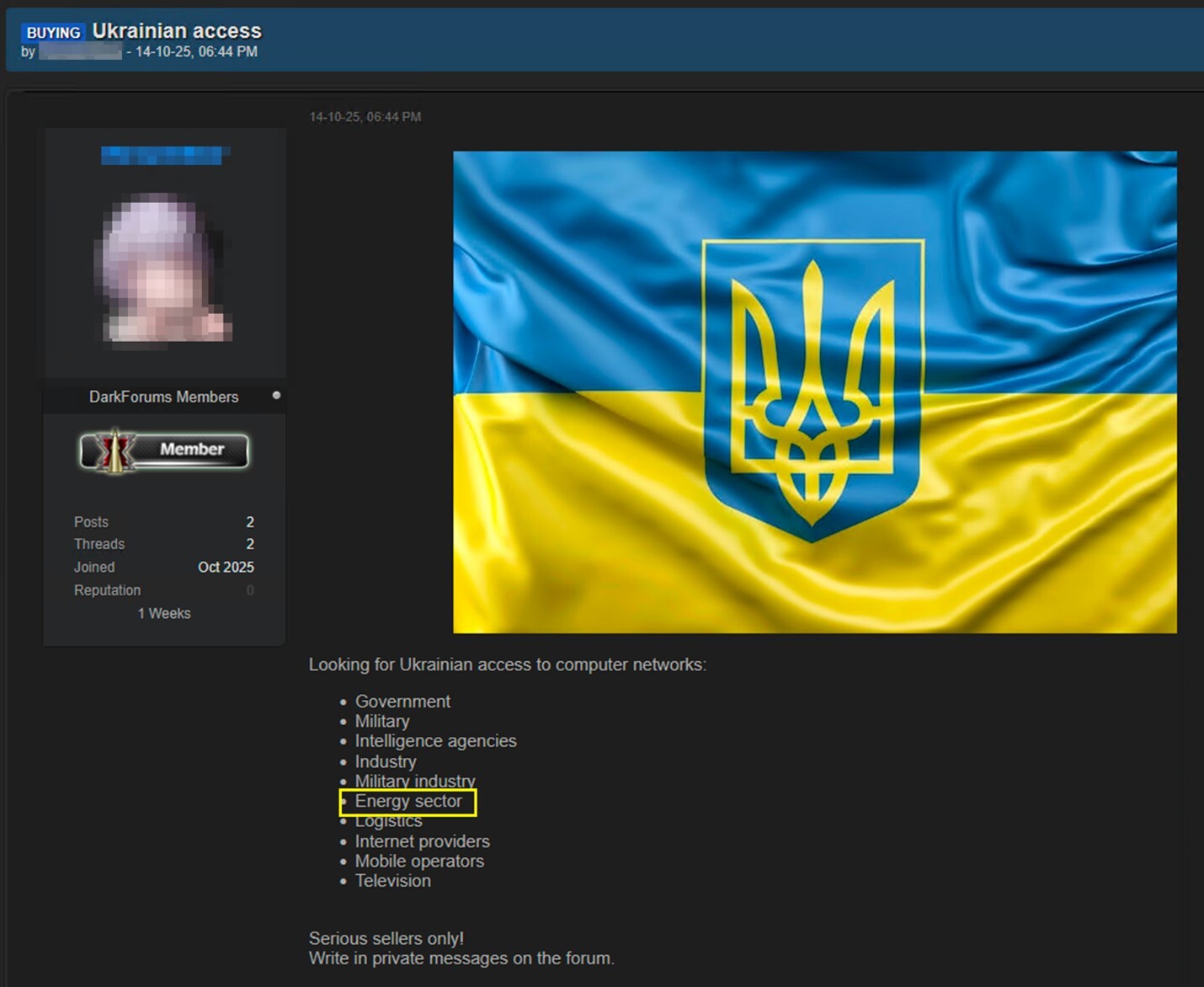Open the Ukrainian access thread title

click(x=177, y=31)
